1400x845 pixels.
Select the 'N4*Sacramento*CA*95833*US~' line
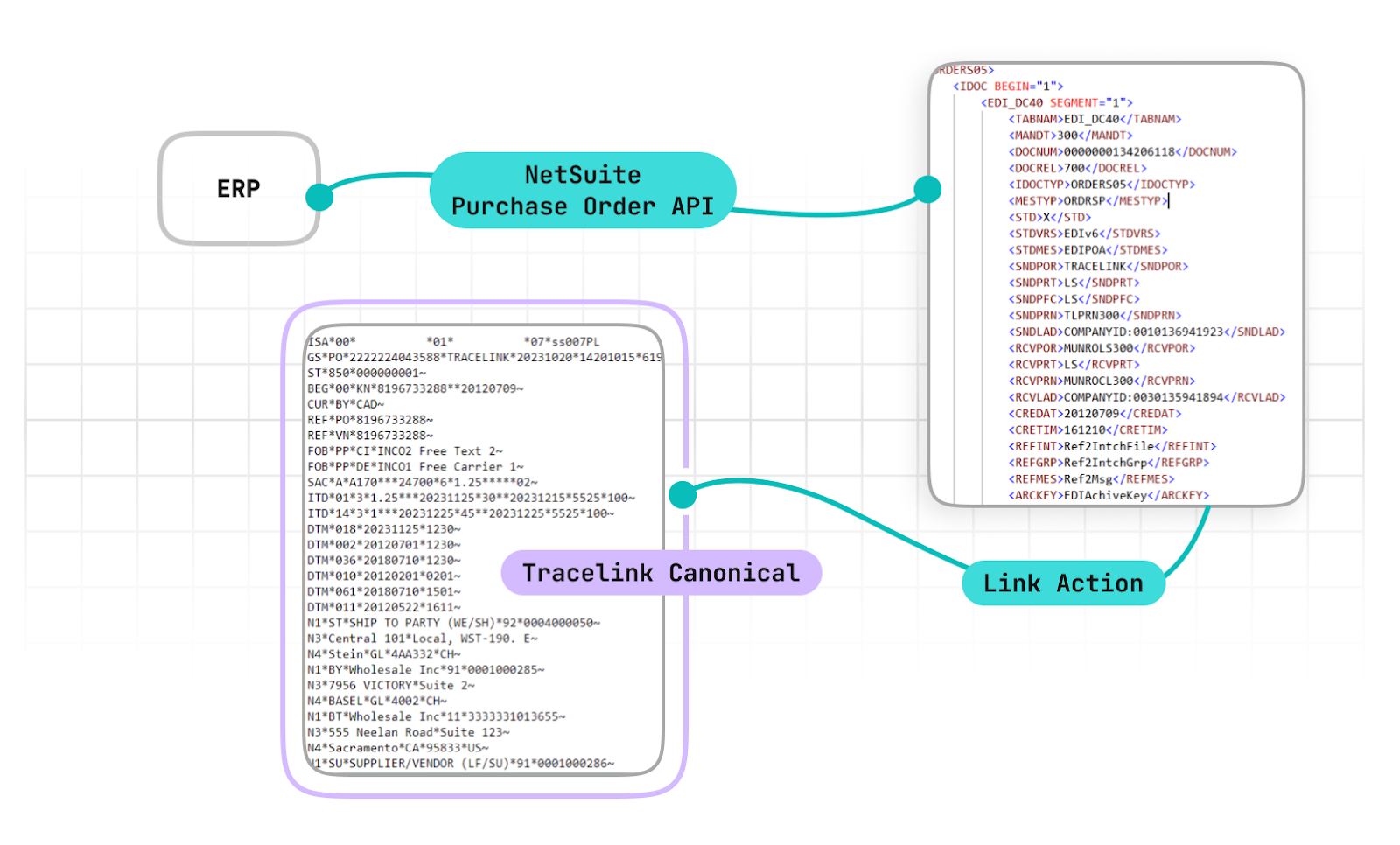[x=398, y=748]
